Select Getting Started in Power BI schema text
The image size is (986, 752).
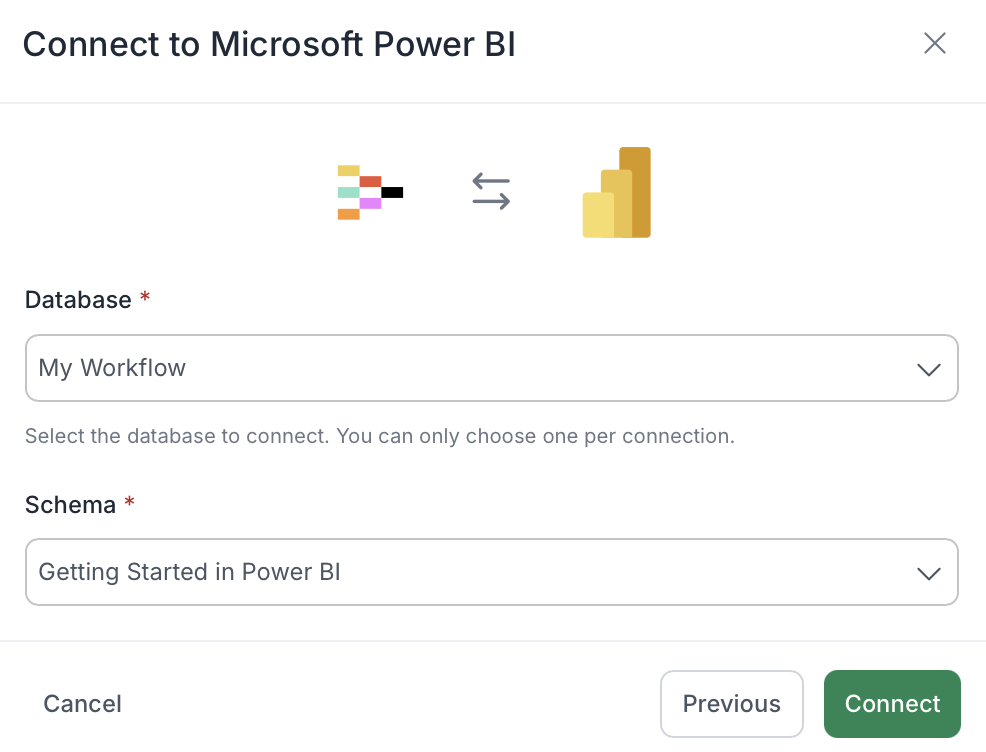[x=189, y=572]
